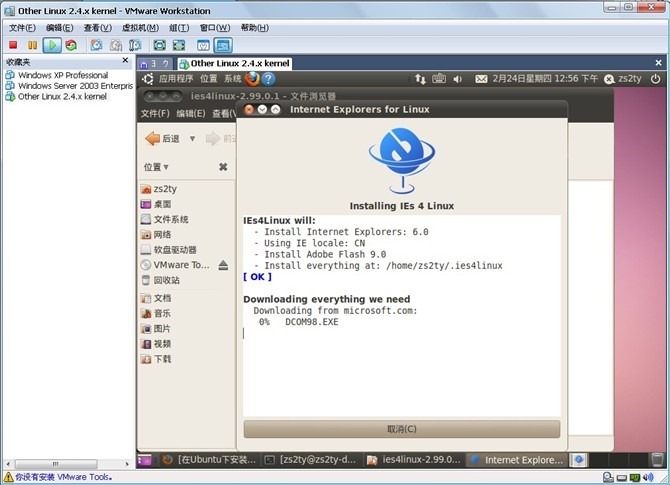Open the volume speaker indicator
Screen dimensions: 670x485
point(458,79)
